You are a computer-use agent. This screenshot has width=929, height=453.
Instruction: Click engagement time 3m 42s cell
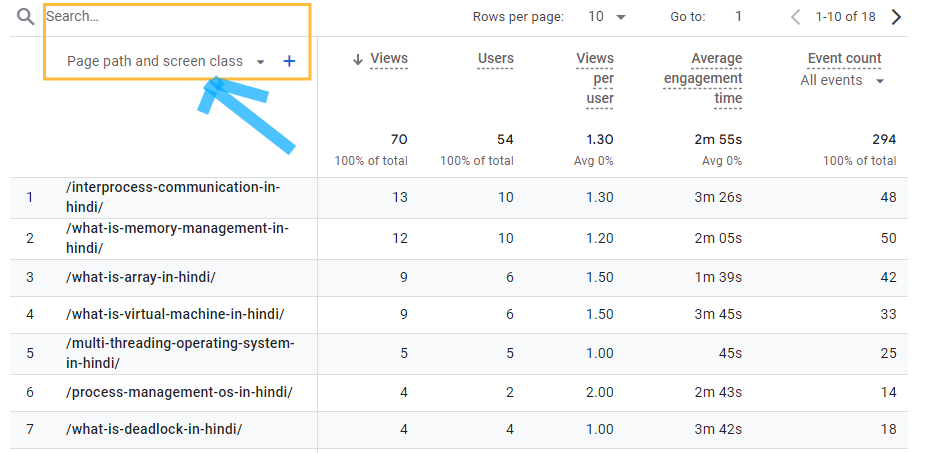[718, 429]
